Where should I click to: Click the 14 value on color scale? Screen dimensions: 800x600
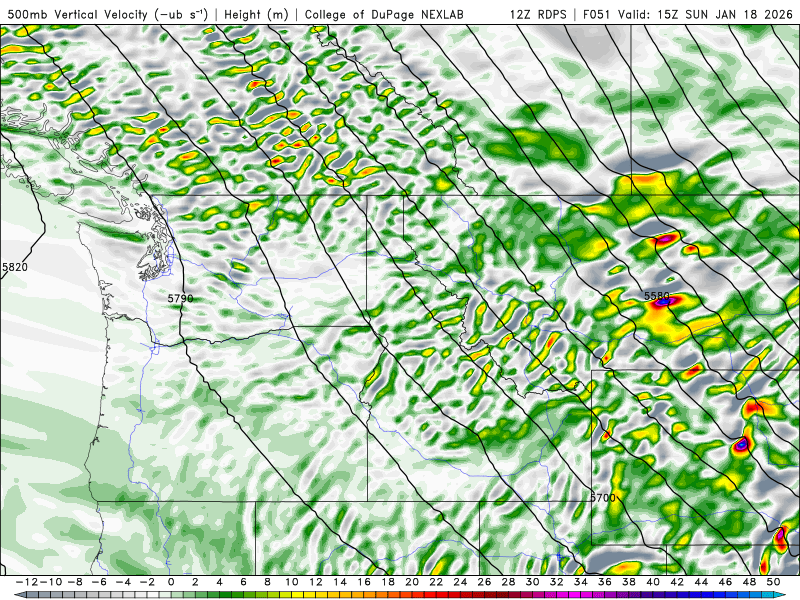tap(340, 582)
